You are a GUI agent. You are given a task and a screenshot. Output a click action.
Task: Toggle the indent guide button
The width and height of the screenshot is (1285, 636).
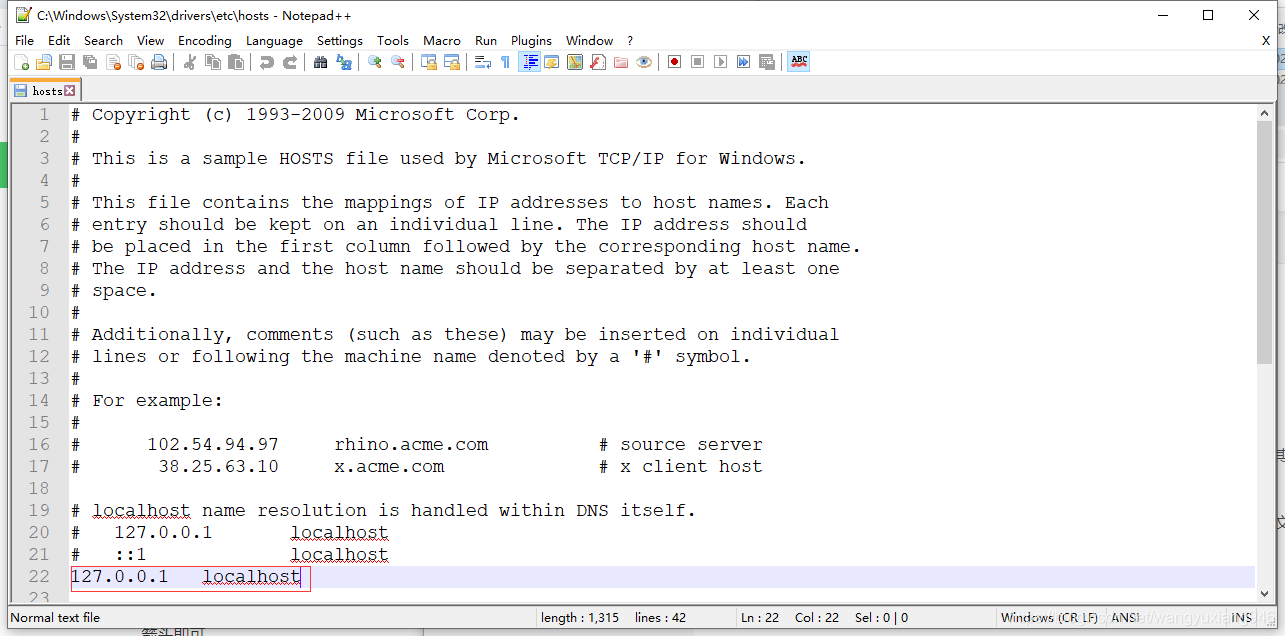[x=529, y=62]
